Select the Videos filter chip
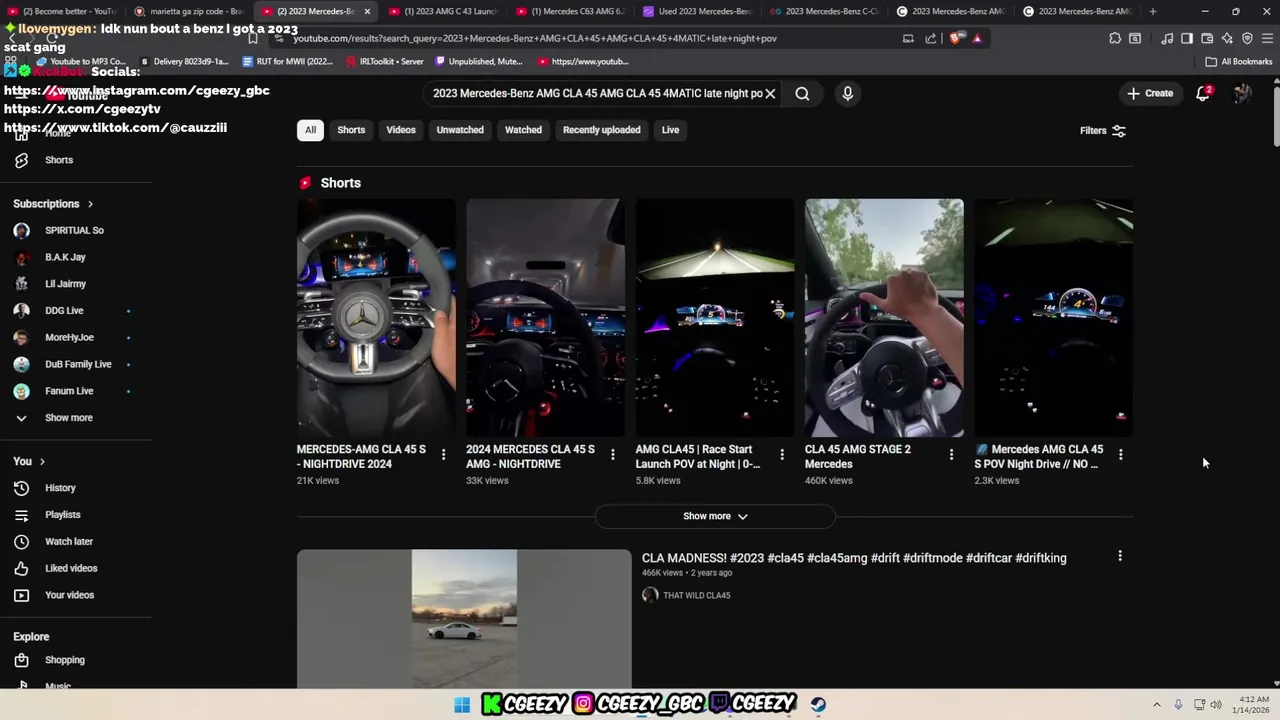The width and height of the screenshot is (1280, 720). 401,130
